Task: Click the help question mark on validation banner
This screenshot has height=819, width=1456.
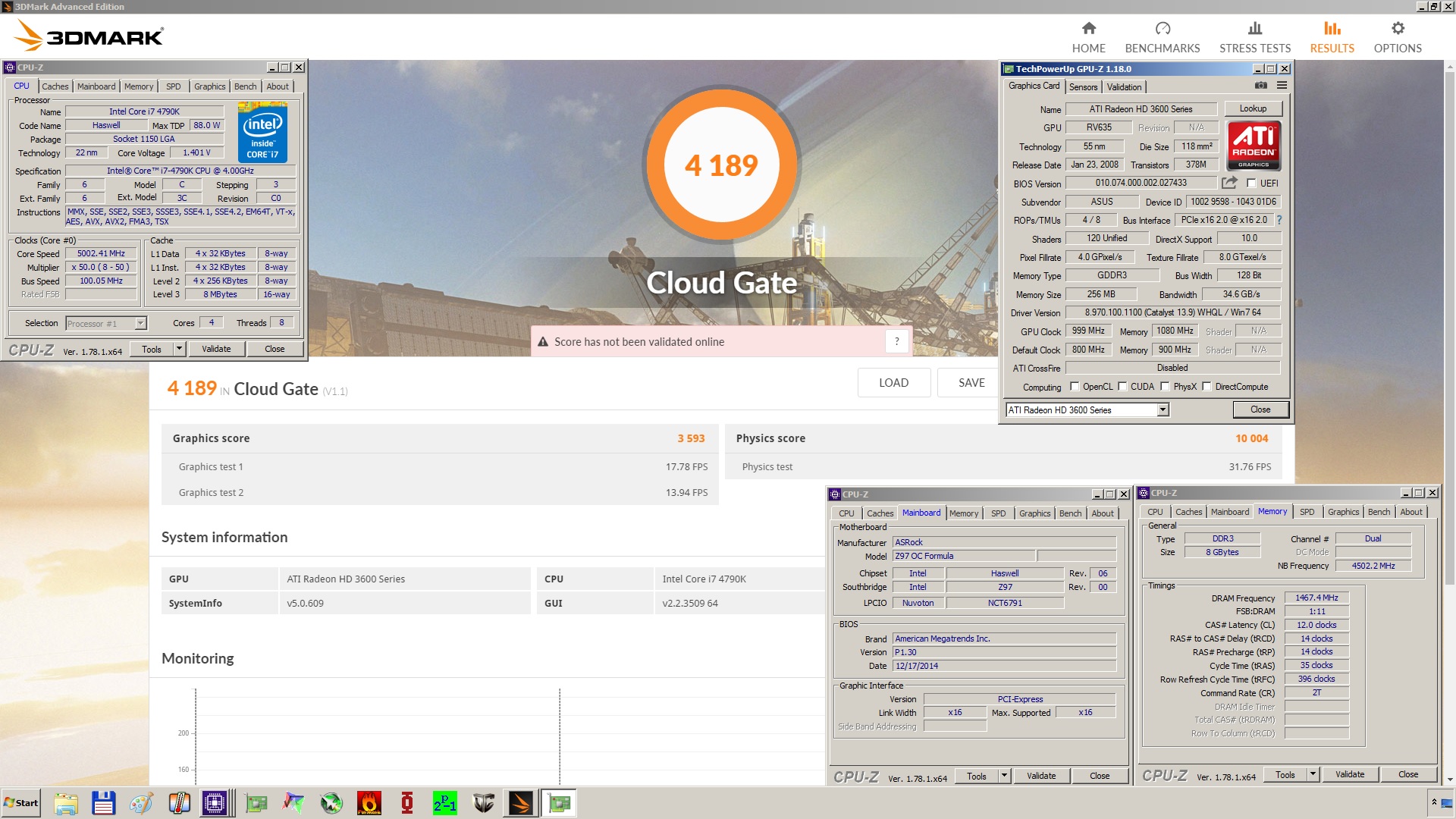Action: click(x=896, y=341)
